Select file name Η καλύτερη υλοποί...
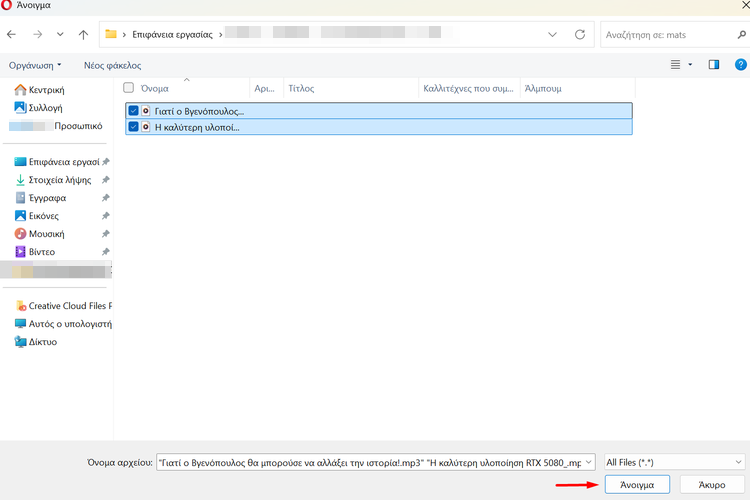This screenshot has height=500, width=750. pos(197,127)
